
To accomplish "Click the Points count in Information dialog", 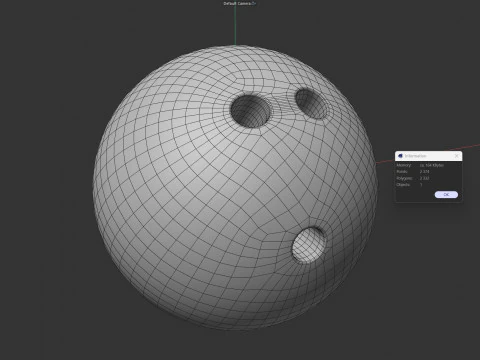I will [424, 172].
